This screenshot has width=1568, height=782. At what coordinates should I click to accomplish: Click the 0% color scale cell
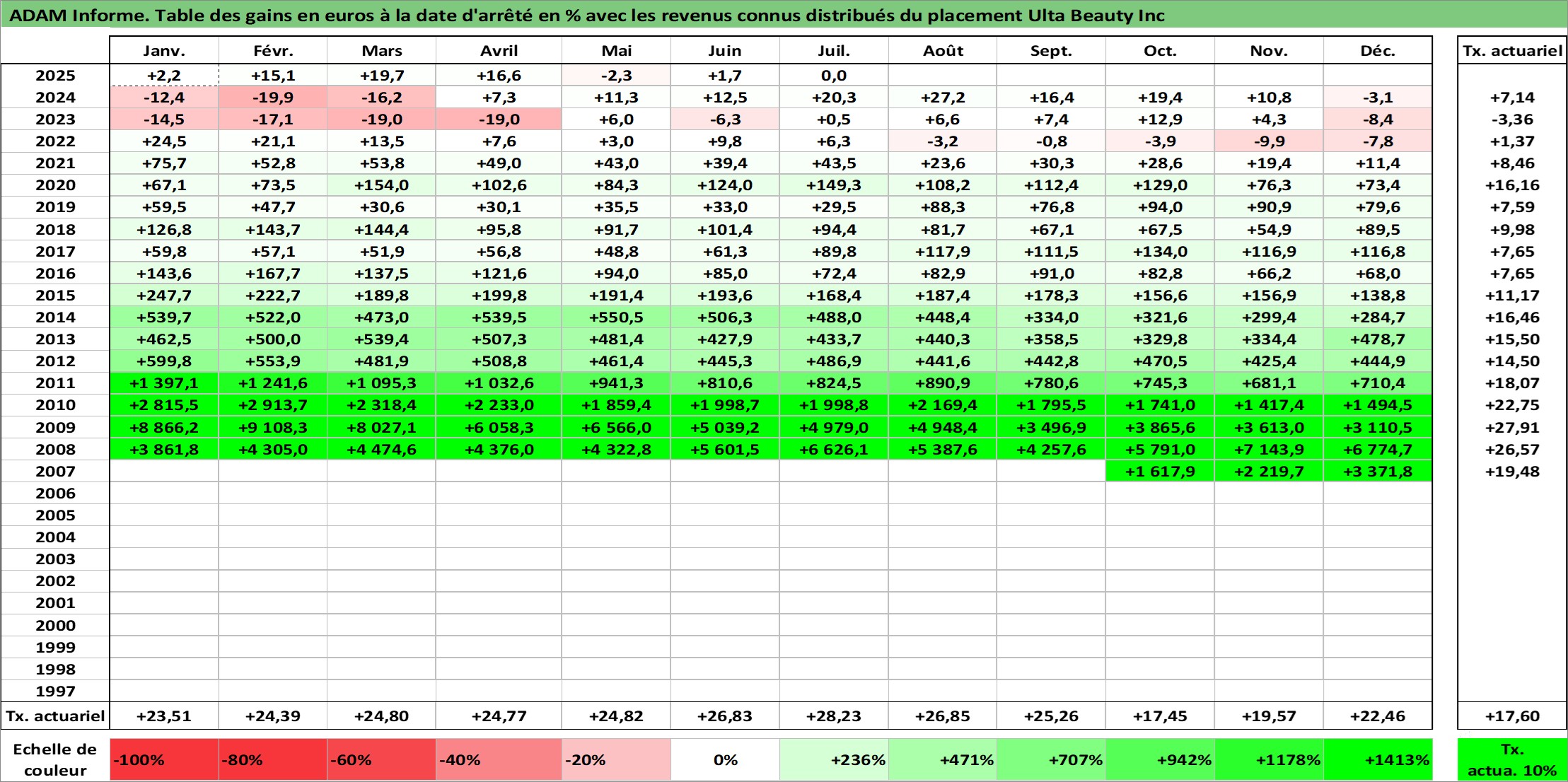click(725, 760)
